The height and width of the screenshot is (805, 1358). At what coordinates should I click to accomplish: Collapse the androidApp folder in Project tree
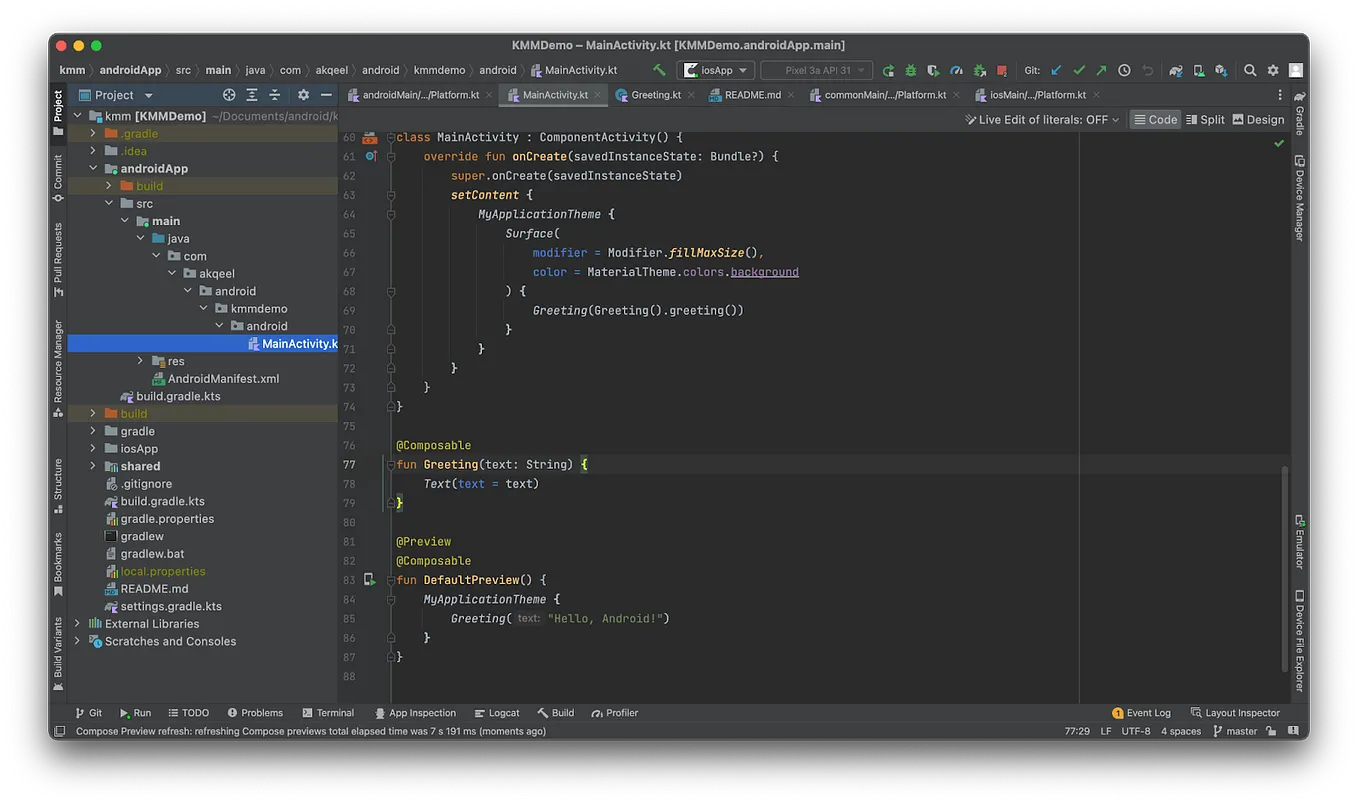tap(92, 168)
